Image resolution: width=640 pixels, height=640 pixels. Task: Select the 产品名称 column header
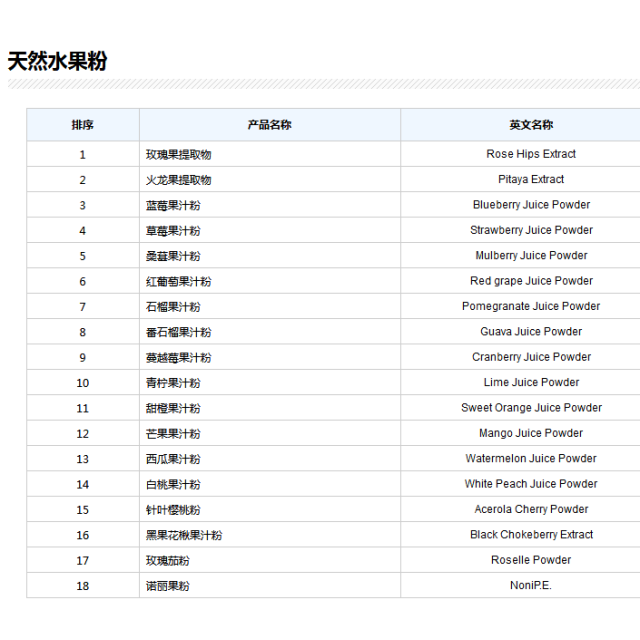click(270, 125)
